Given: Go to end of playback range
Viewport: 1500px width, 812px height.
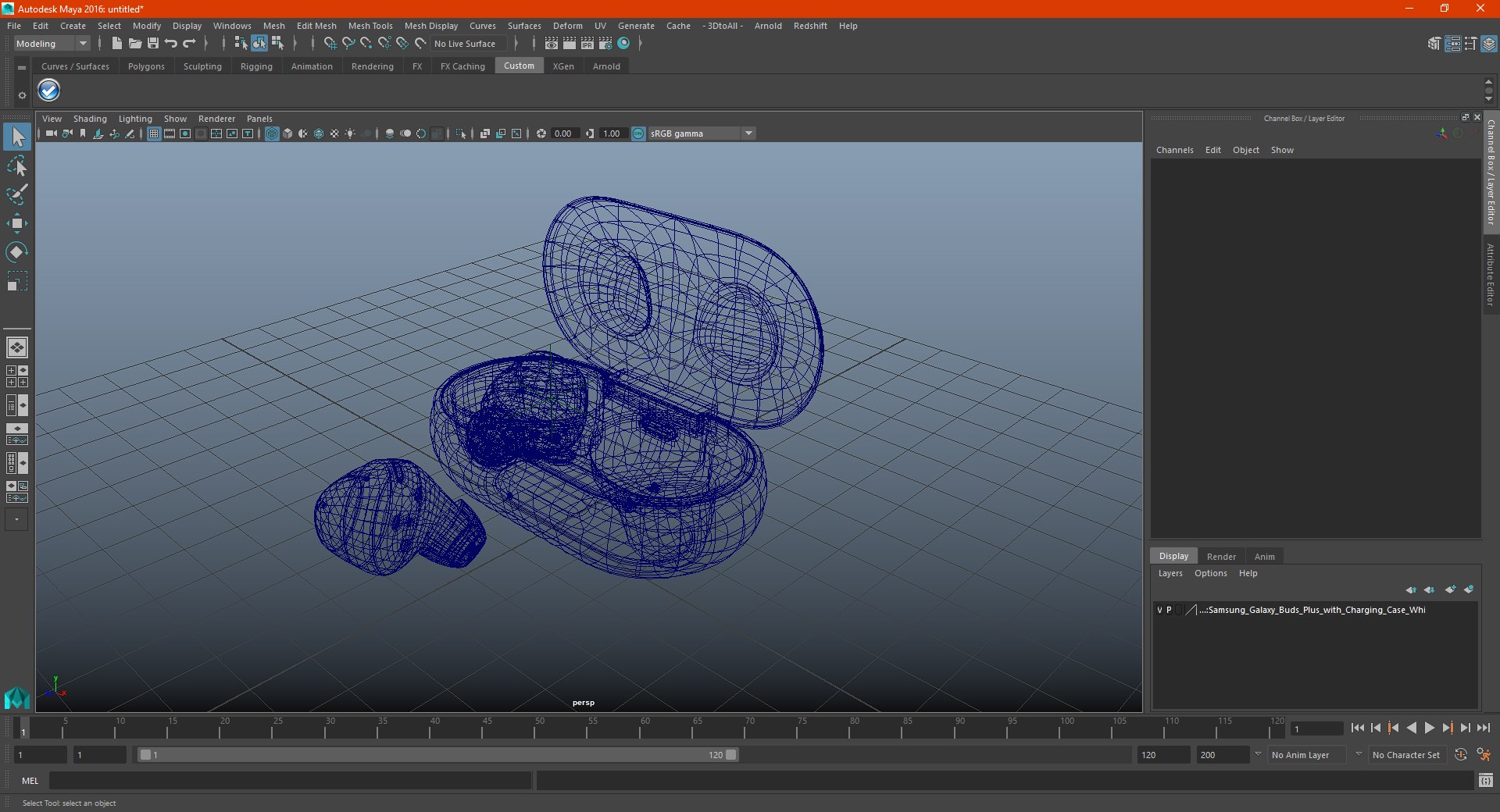Looking at the screenshot, I should click(x=1484, y=728).
